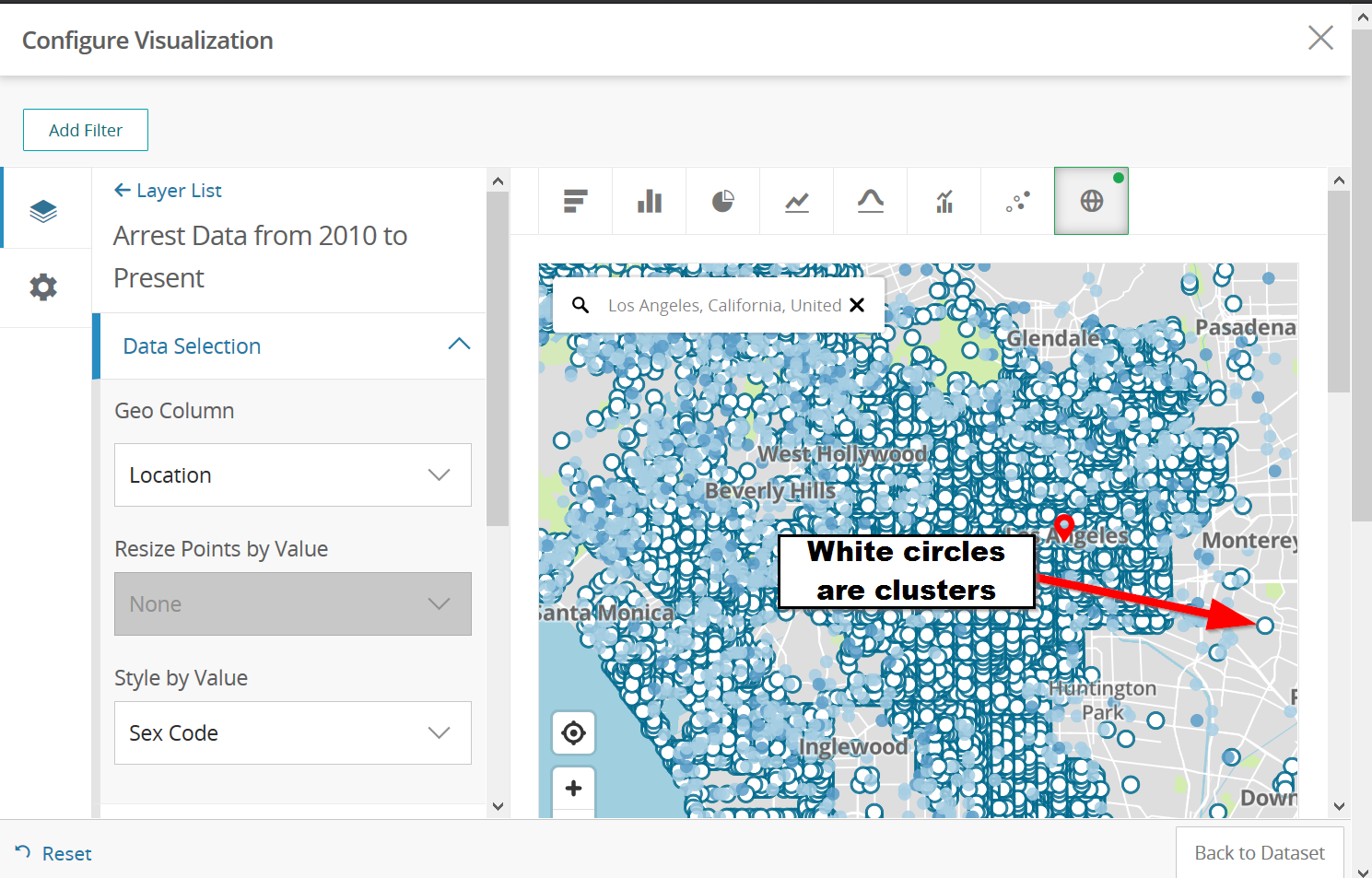Click the Inglewood label on the map
Image resolution: width=1372 pixels, height=878 pixels.
point(853,746)
